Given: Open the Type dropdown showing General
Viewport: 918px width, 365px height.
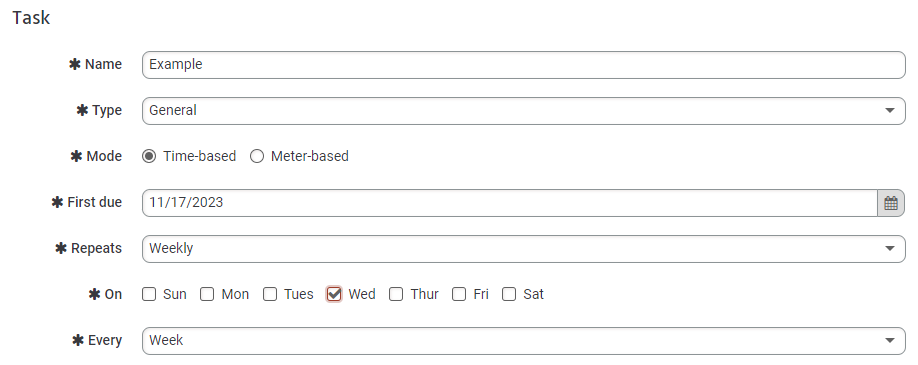Looking at the screenshot, I should point(523,111).
